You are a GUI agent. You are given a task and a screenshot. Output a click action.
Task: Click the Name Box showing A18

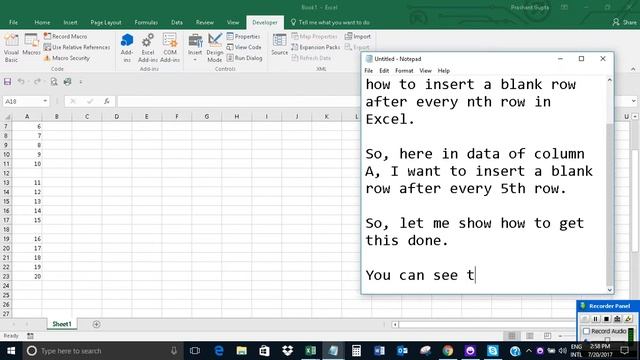point(22,101)
